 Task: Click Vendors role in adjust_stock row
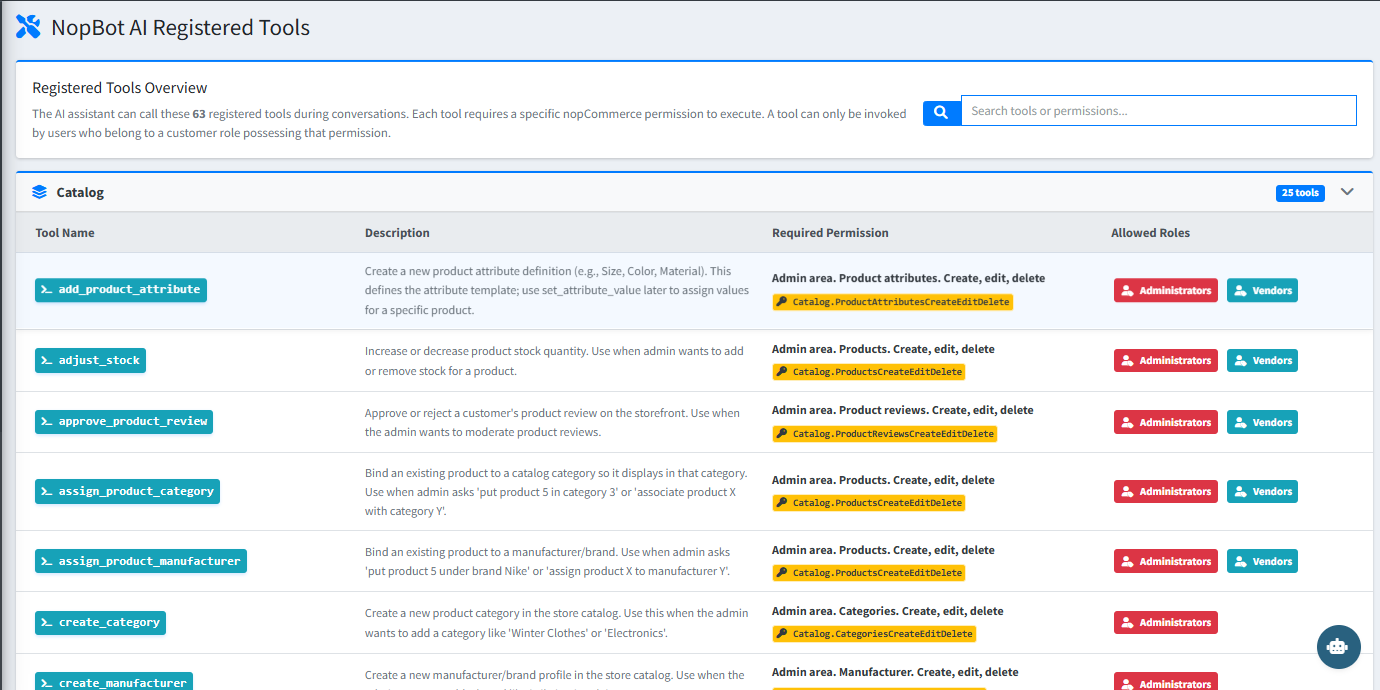coord(1262,360)
